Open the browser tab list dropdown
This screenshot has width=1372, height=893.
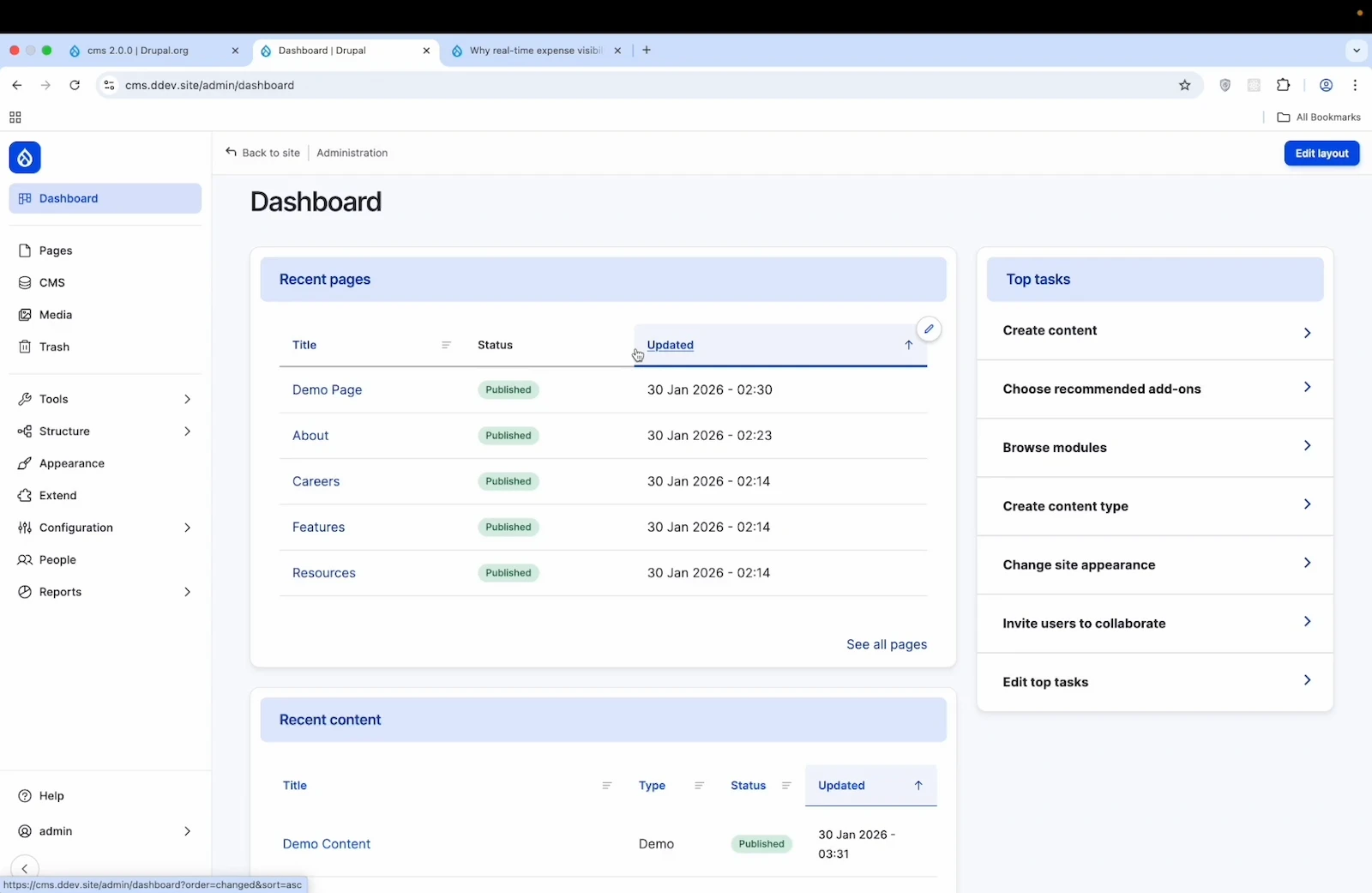click(x=1357, y=51)
